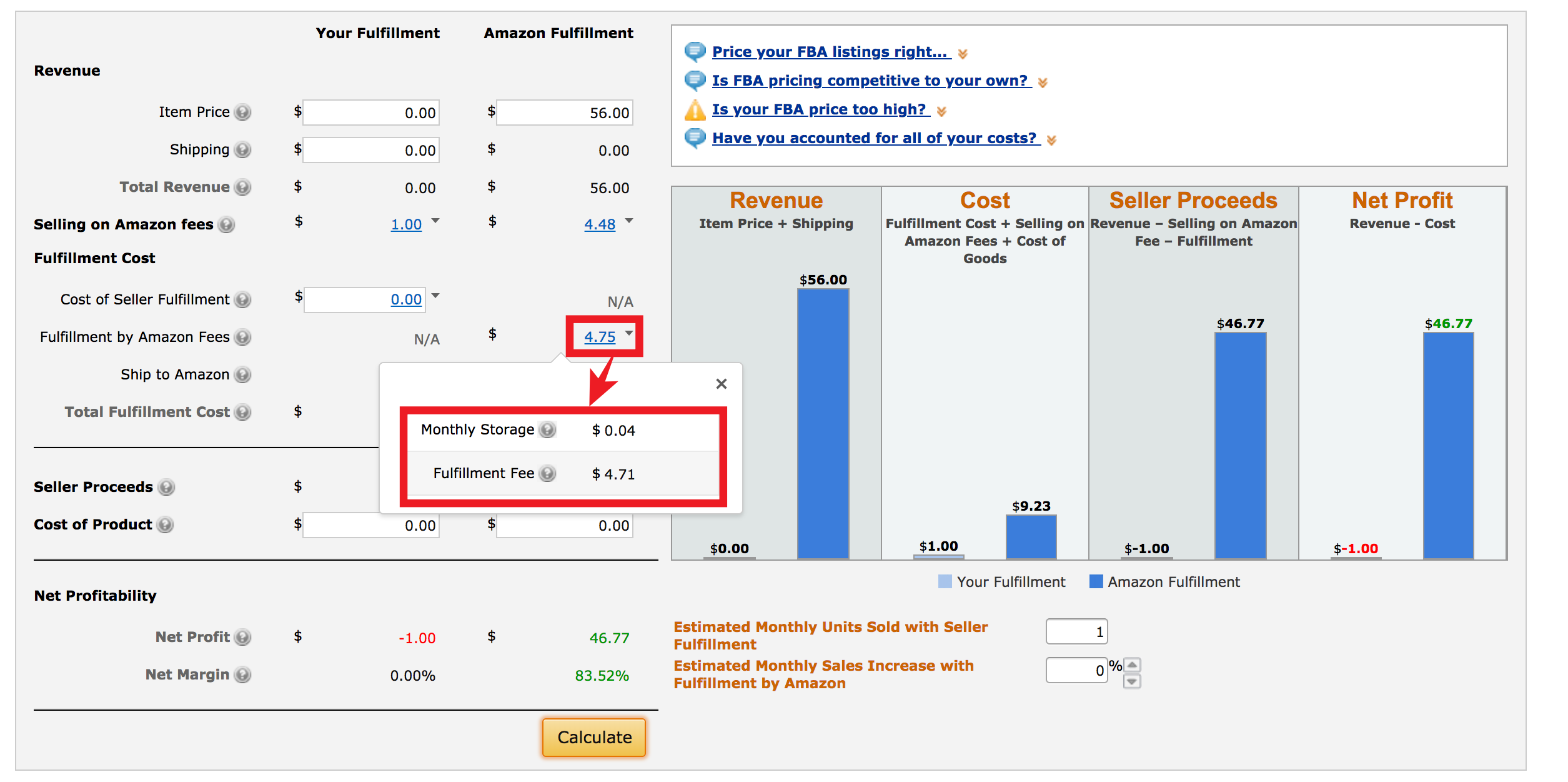Click help icon next to Total Revenue
The height and width of the screenshot is (782, 1568).
click(x=242, y=187)
